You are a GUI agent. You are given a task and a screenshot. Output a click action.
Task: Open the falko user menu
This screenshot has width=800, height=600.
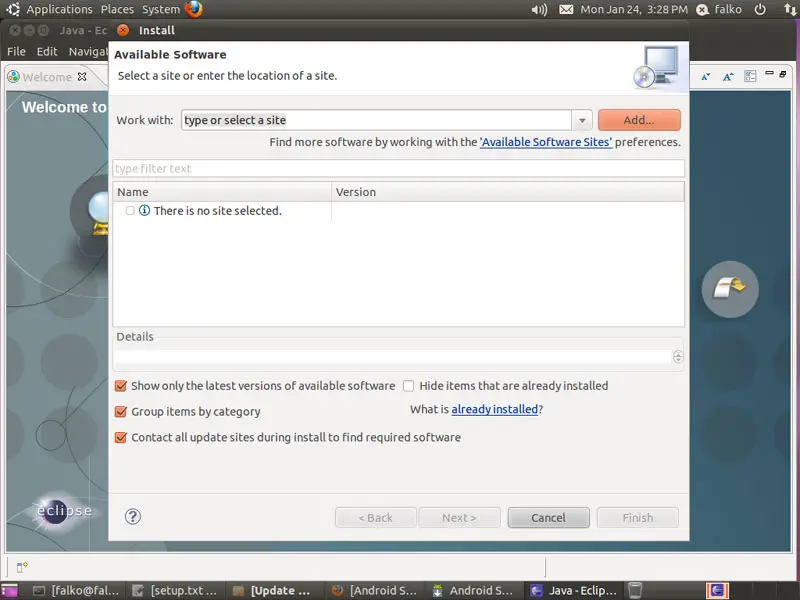(x=719, y=9)
